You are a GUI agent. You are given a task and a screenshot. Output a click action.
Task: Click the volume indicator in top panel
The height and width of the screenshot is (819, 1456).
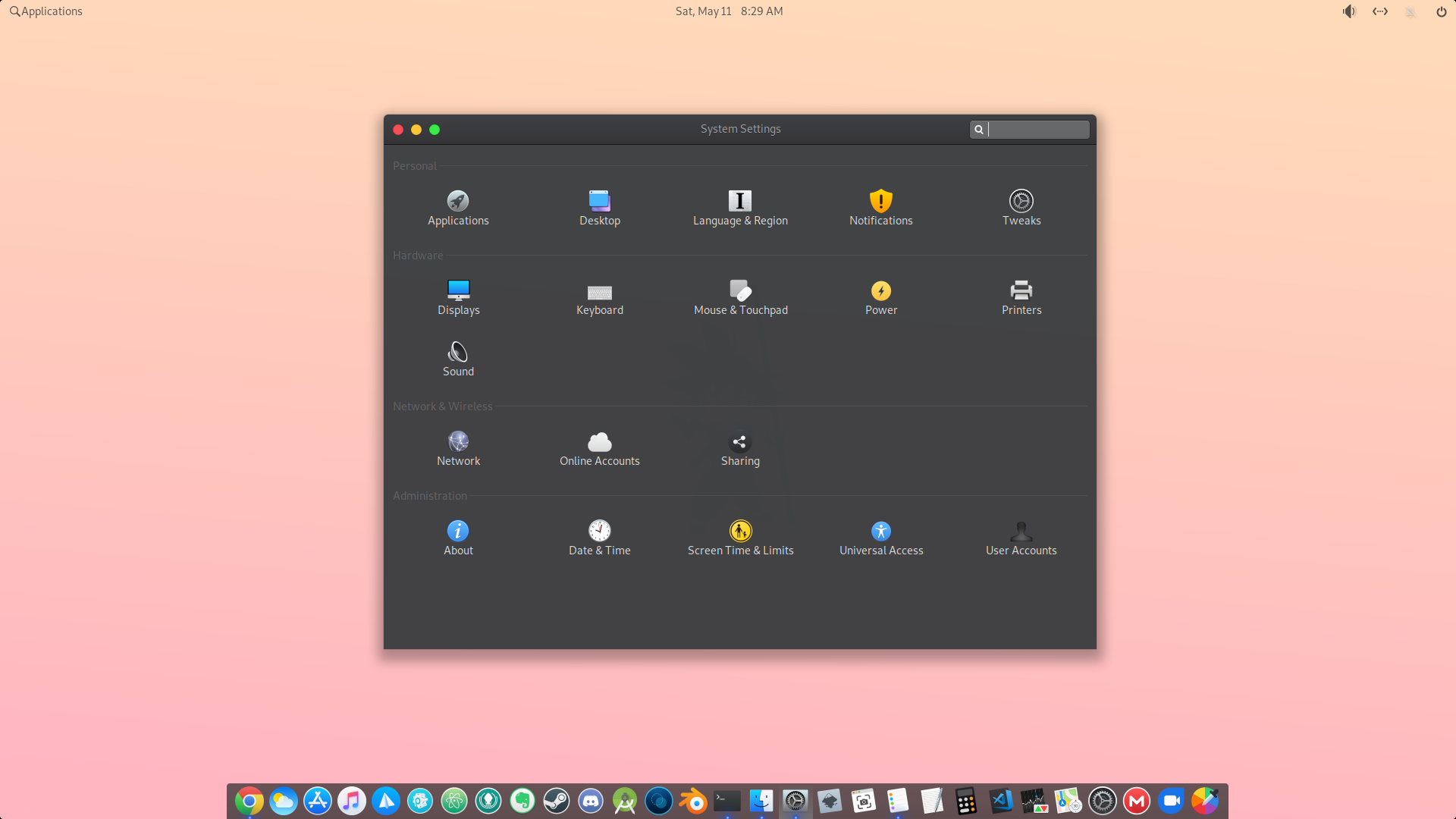pyautogui.click(x=1349, y=11)
